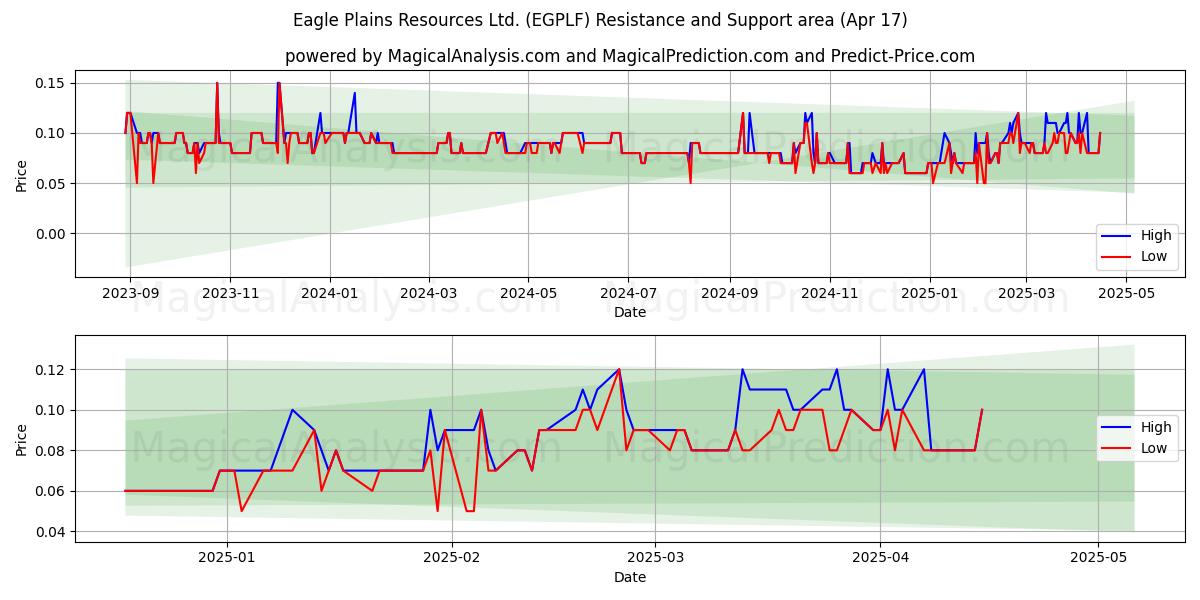Click the red line sample in lower legend

pos(1118,449)
